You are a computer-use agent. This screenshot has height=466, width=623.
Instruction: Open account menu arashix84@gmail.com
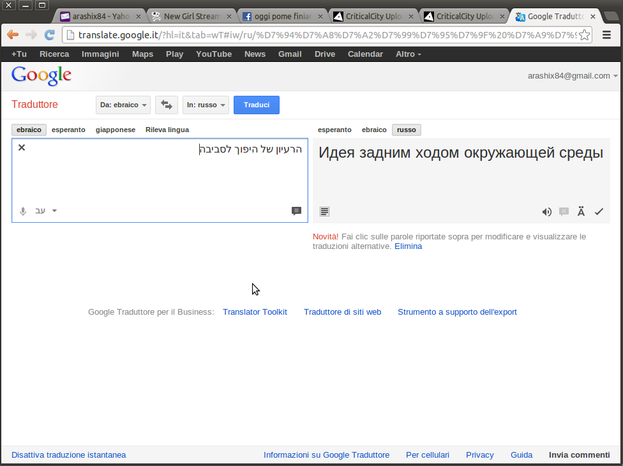click(573, 76)
